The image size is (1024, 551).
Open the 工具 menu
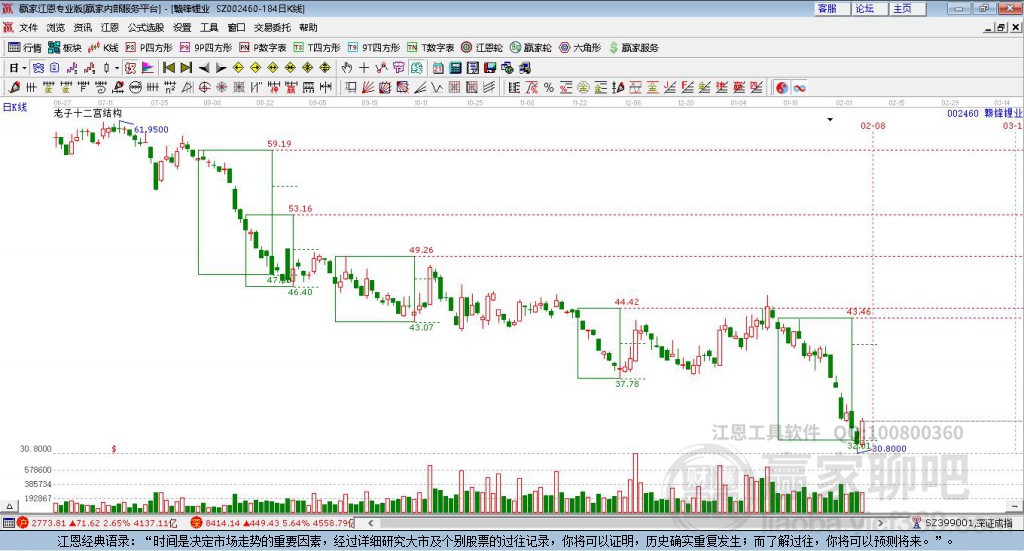[209, 27]
